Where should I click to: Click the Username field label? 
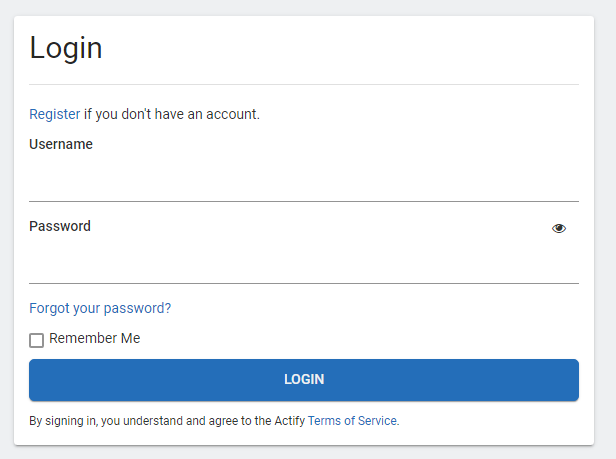click(x=61, y=144)
